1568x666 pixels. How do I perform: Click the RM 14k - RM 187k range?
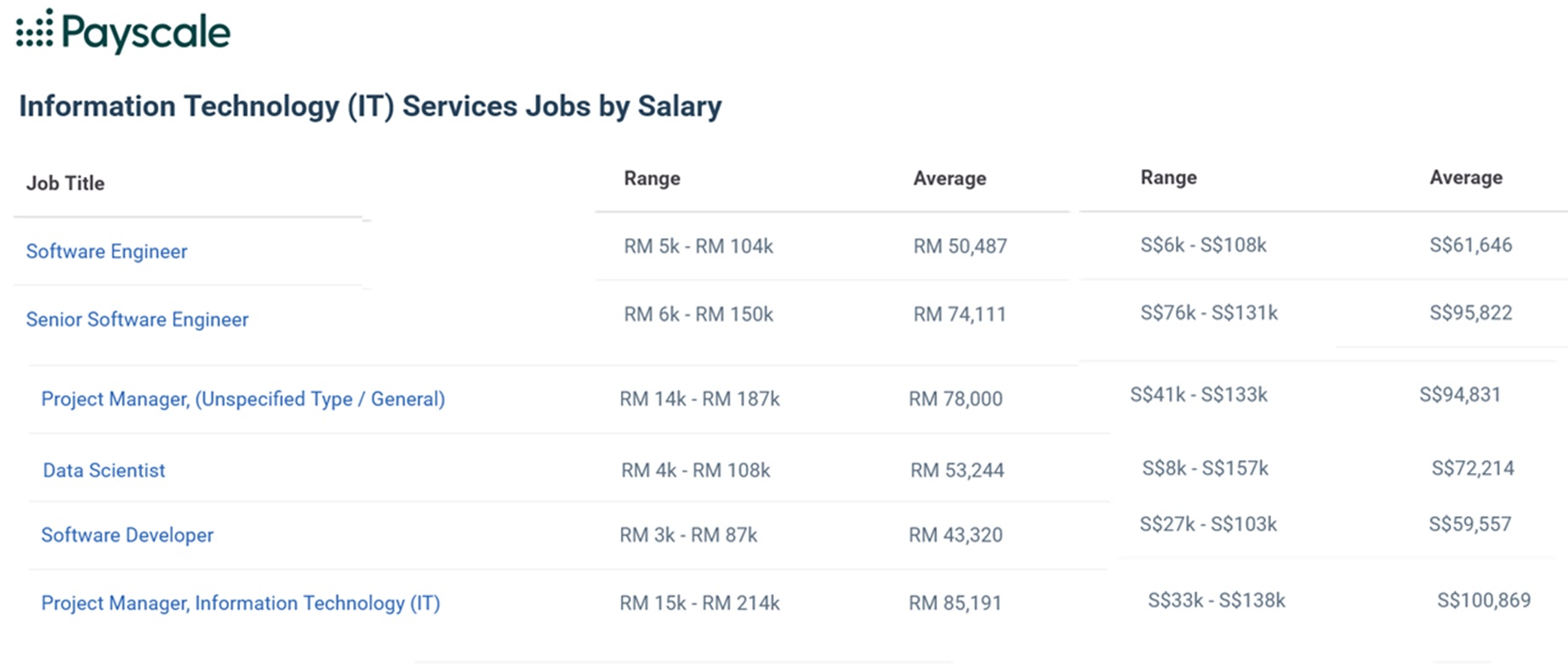point(699,399)
